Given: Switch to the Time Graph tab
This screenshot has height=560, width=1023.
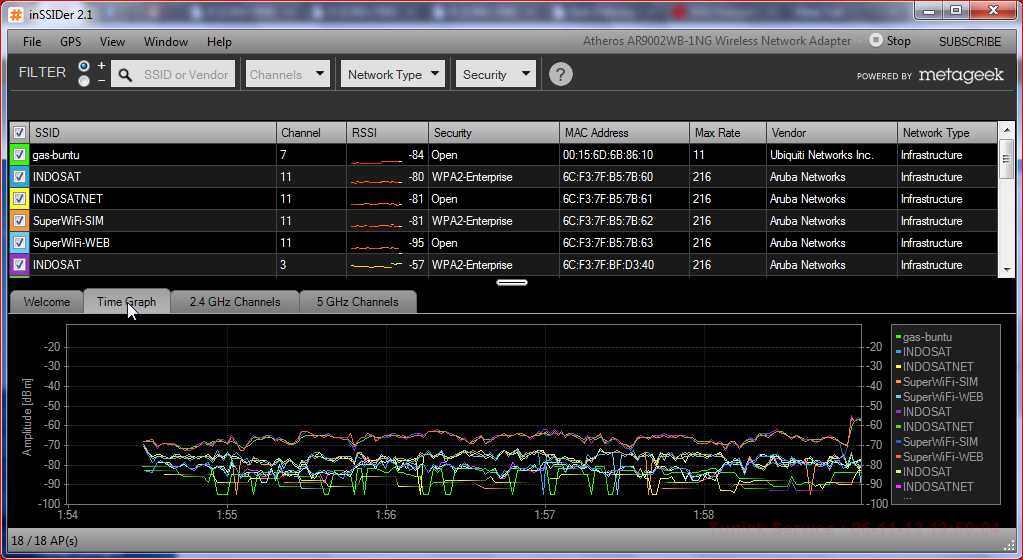Looking at the screenshot, I should pos(127,302).
